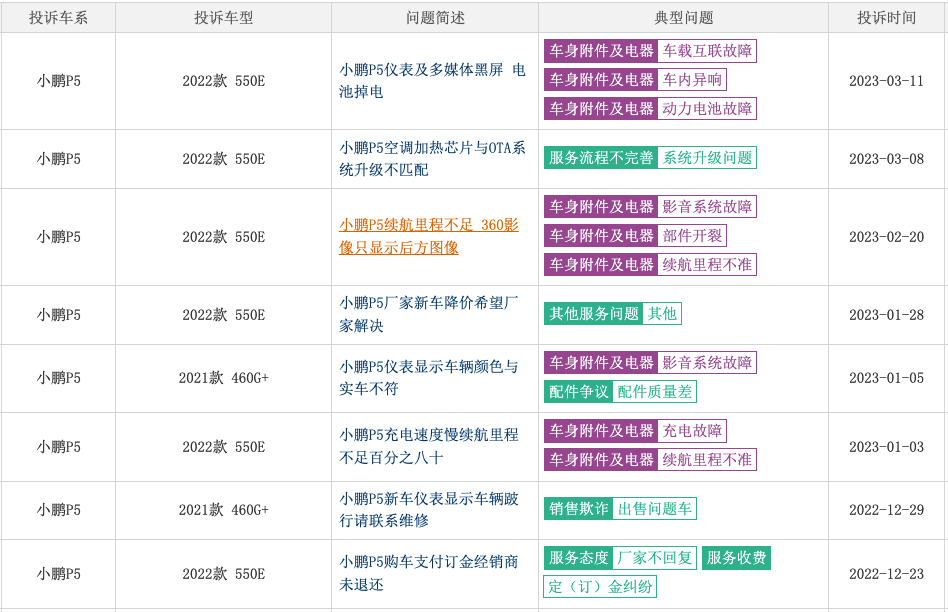Open link '小鹏P5续航里程不足 360影像只显示后方图像'
This screenshot has width=948, height=612.
coord(429,236)
